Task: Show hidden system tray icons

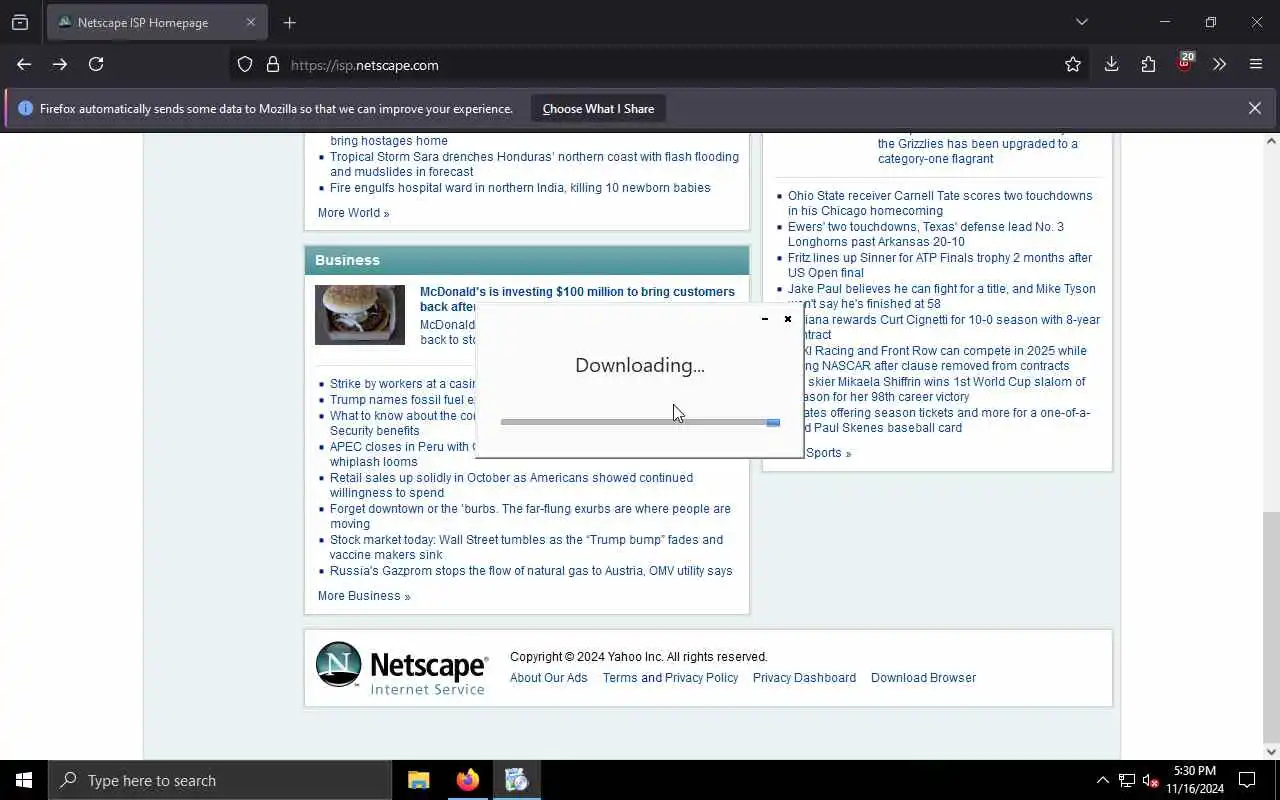Action: click(1102, 780)
